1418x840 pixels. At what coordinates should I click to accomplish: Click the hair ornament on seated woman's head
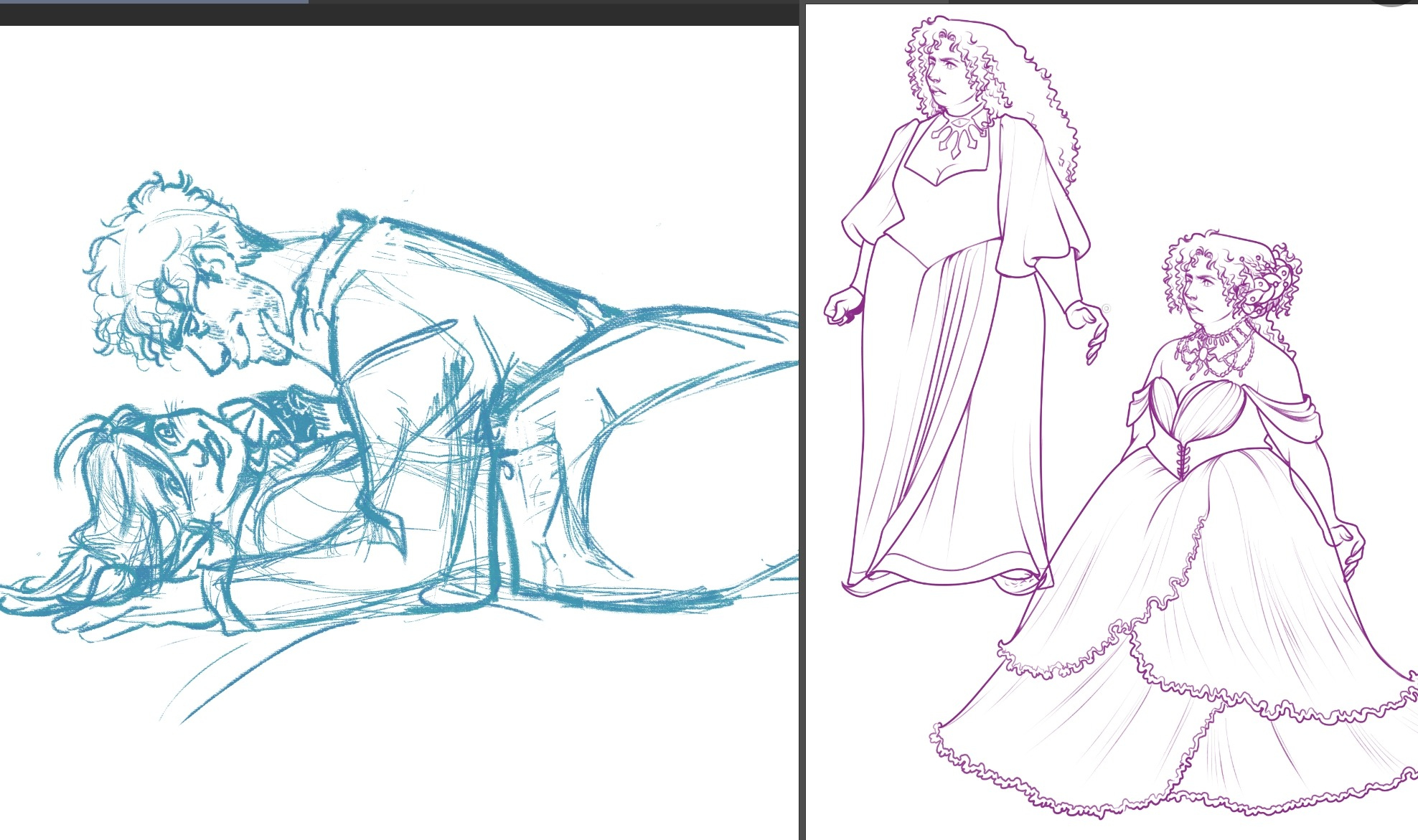tap(1269, 287)
